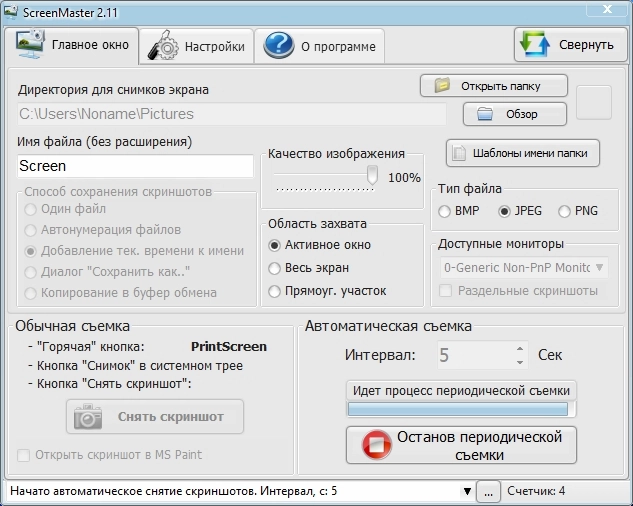The image size is (633, 506).
Task: Decrease interval with the down arrow
Action: [x=520, y=362]
